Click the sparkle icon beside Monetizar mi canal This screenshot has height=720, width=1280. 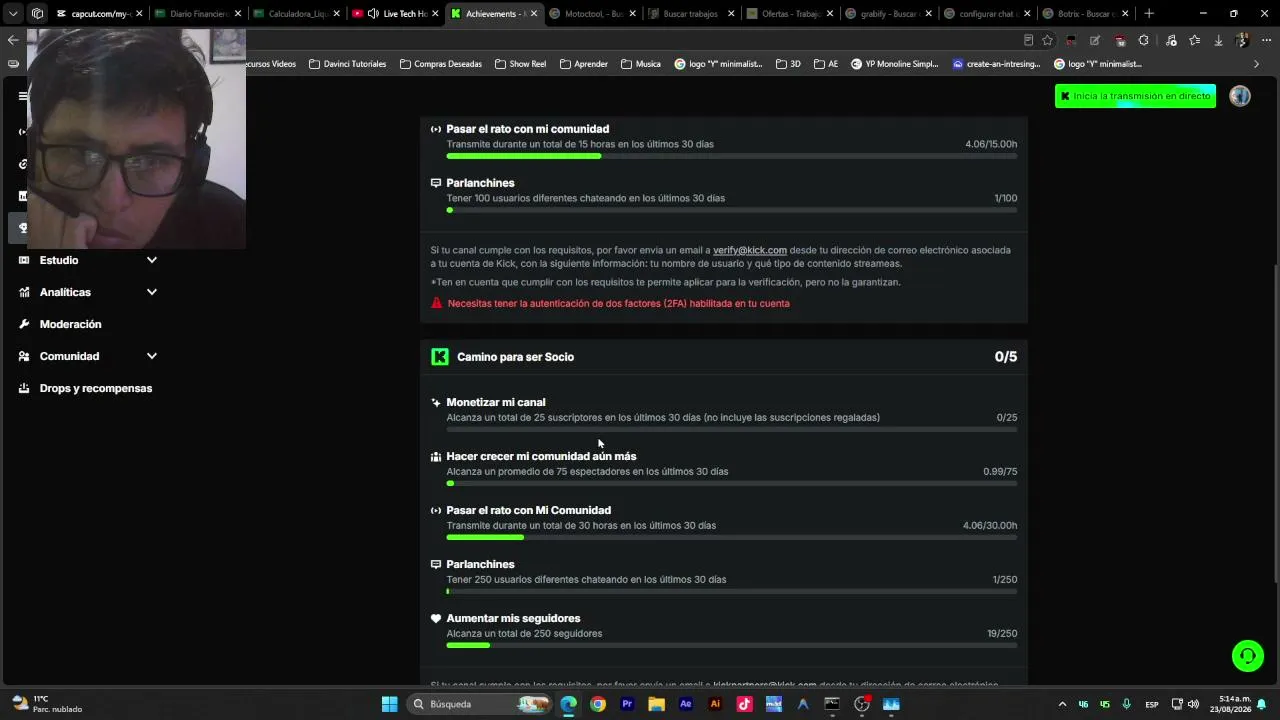tap(436, 402)
